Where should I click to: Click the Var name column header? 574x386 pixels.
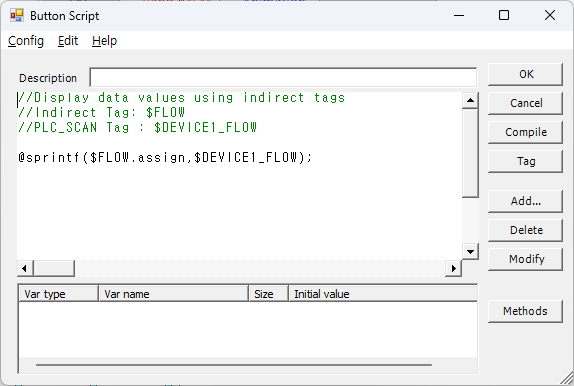pos(174,294)
